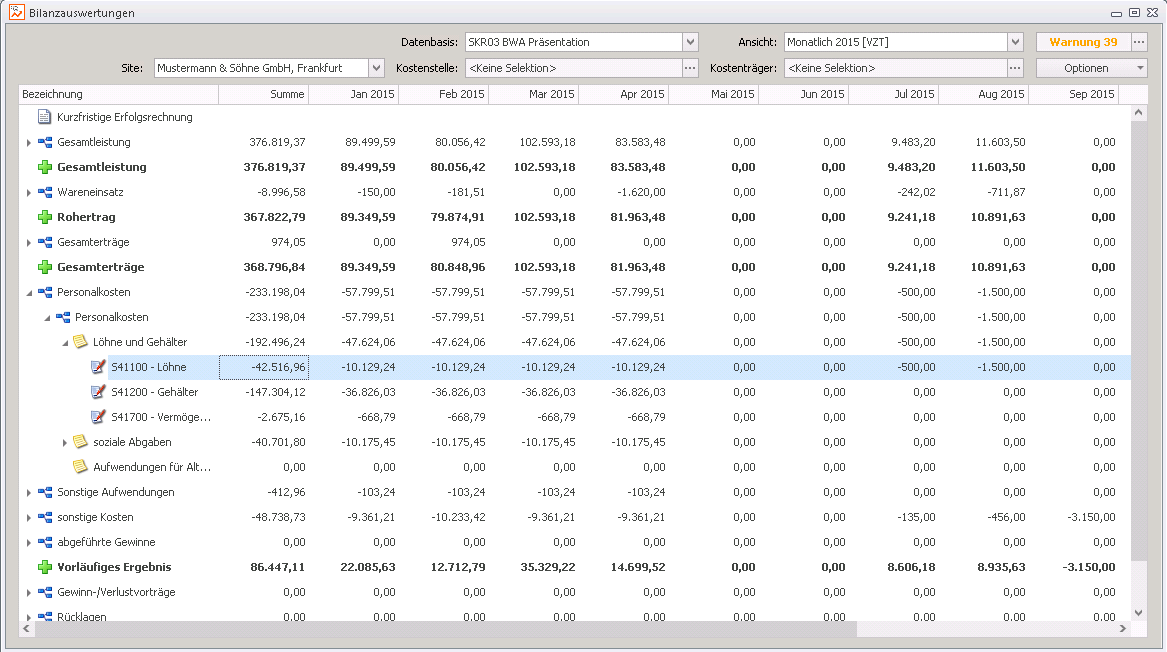Click the green plus icon beside Vorläufiges Ergebnis
The width and height of the screenshot is (1167, 652).
[44, 567]
